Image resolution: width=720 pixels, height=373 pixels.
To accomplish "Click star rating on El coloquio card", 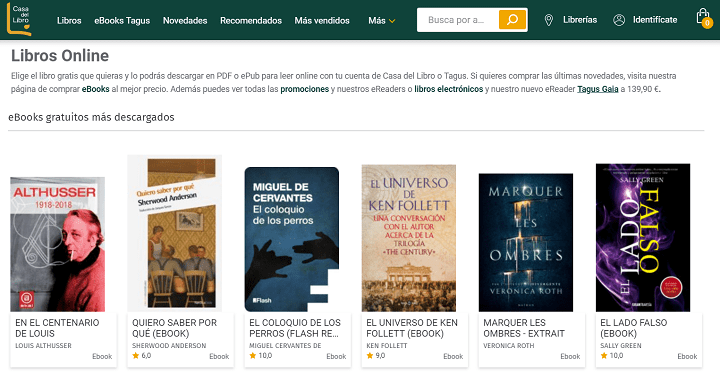I will (260, 356).
